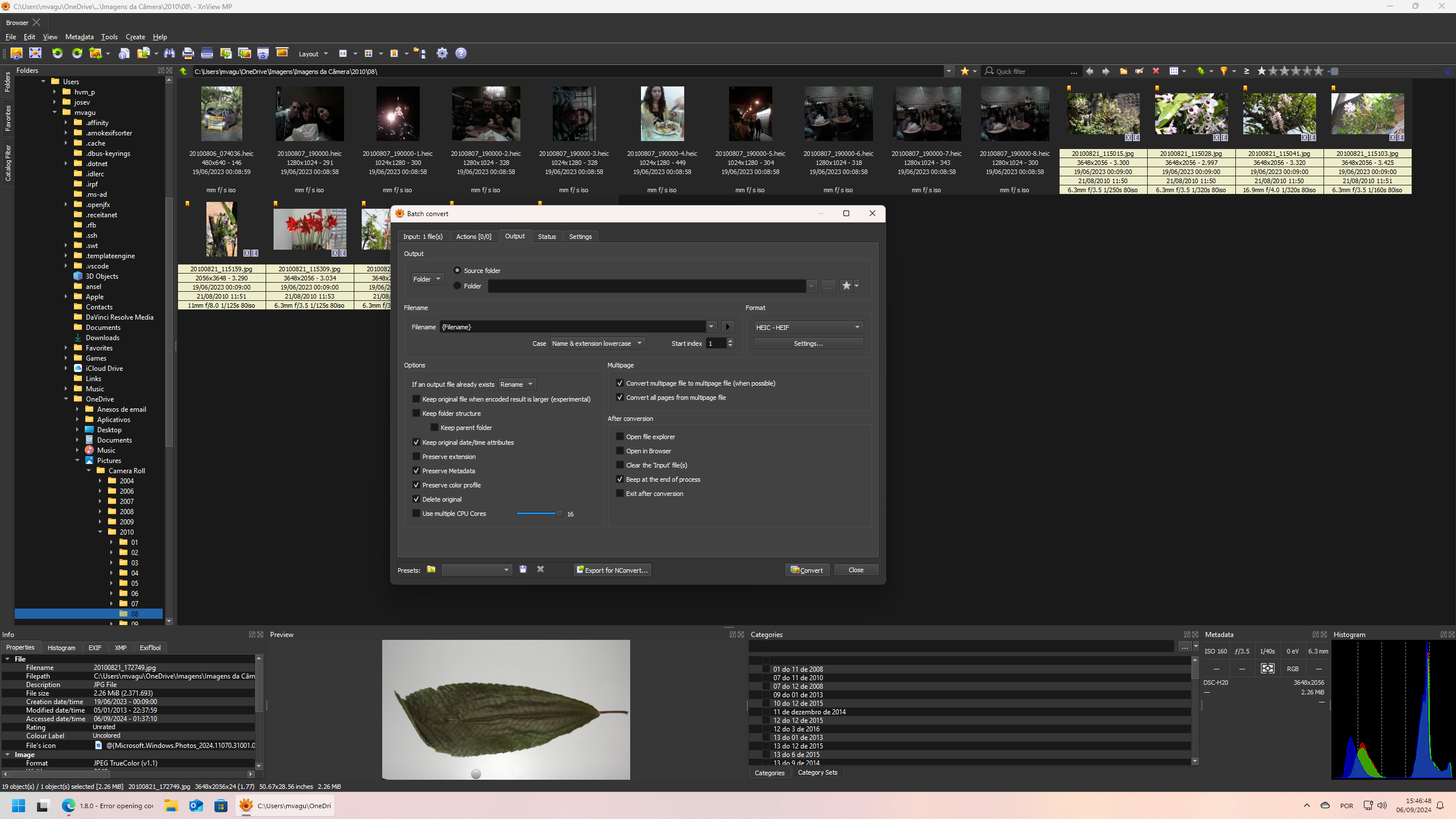Click the CPU cores slider

538,514
